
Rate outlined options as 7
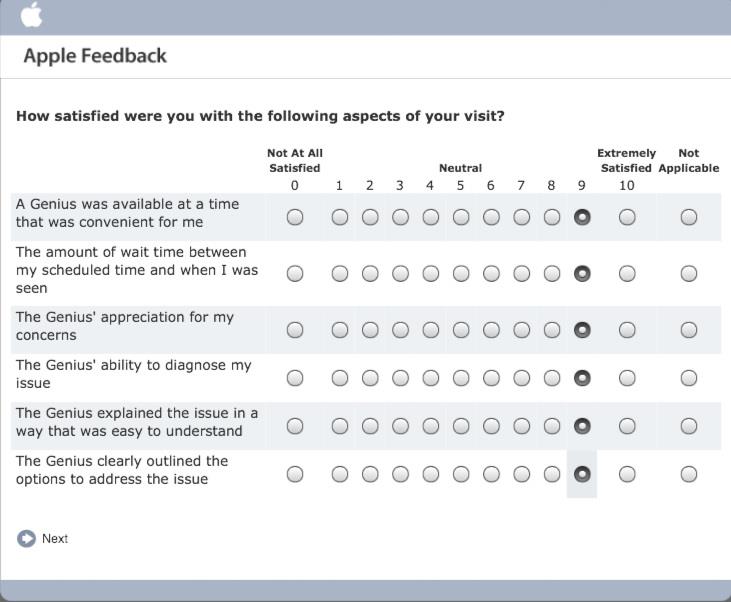[522, 474]
